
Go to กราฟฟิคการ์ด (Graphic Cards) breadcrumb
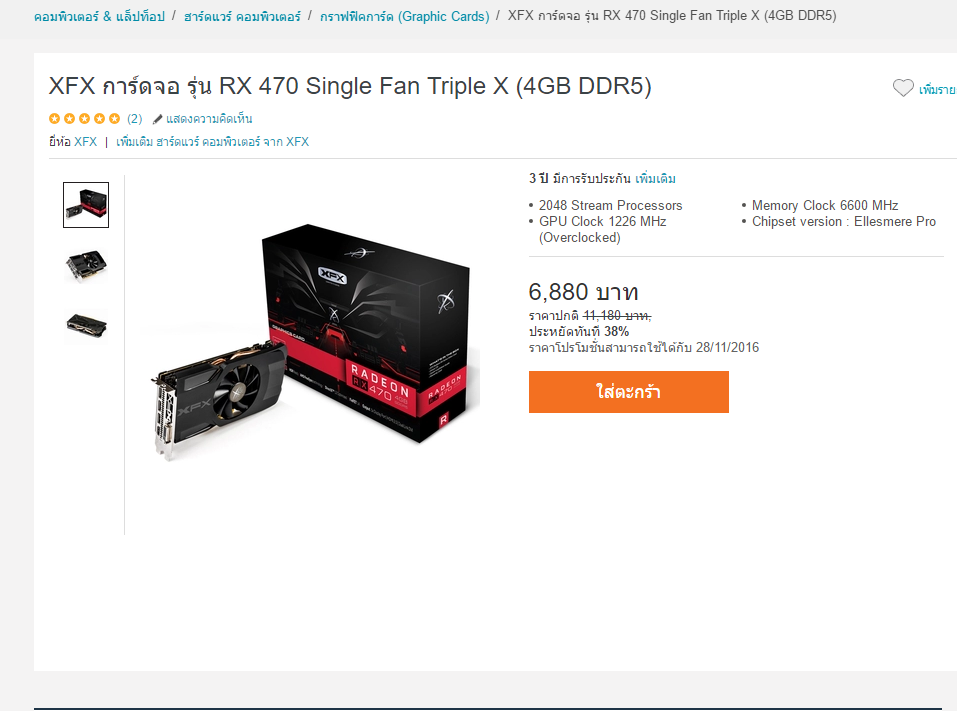pos(405,16)
